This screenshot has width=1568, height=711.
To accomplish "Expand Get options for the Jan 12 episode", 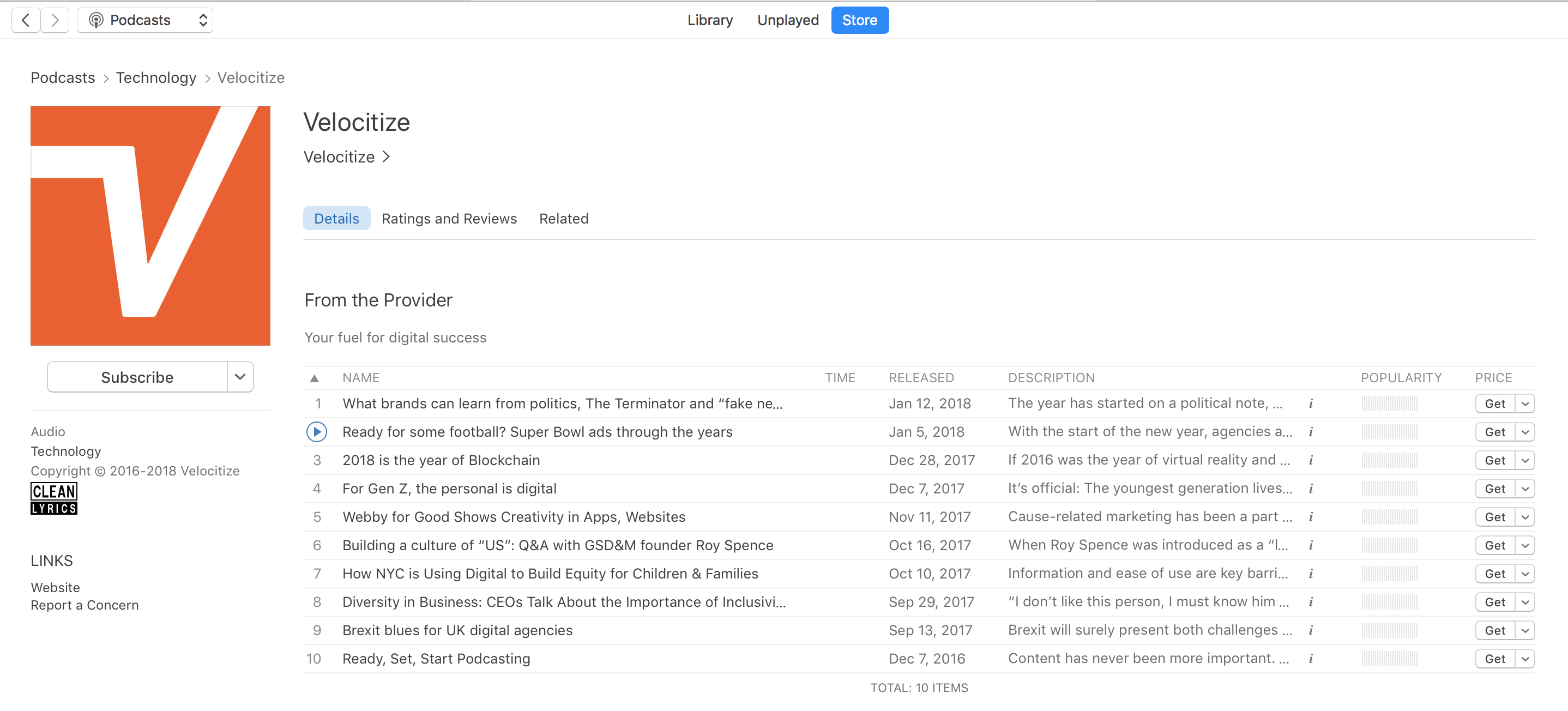I will pos(1525,403).
